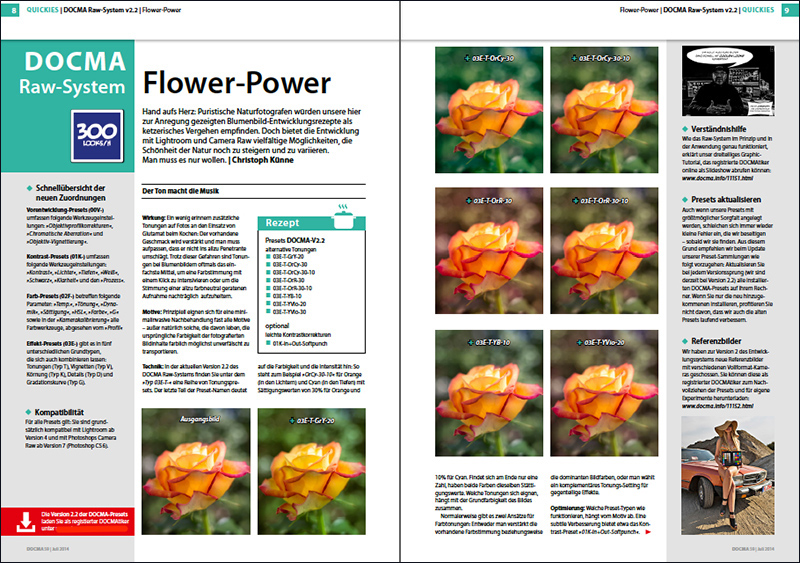This screenshot has height=563, width=800.
Task: Click the page number 8 box
Action: click(10, 10)
